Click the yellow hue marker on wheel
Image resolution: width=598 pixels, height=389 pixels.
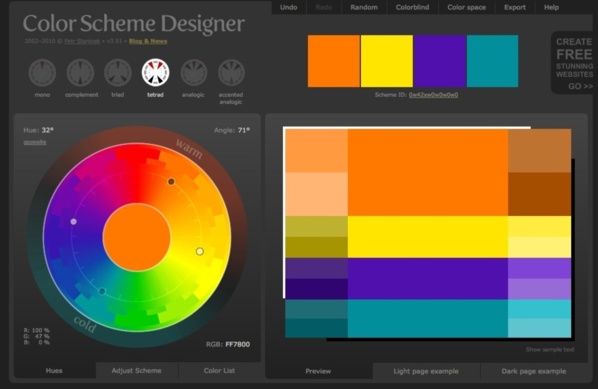tap(200, 251)
